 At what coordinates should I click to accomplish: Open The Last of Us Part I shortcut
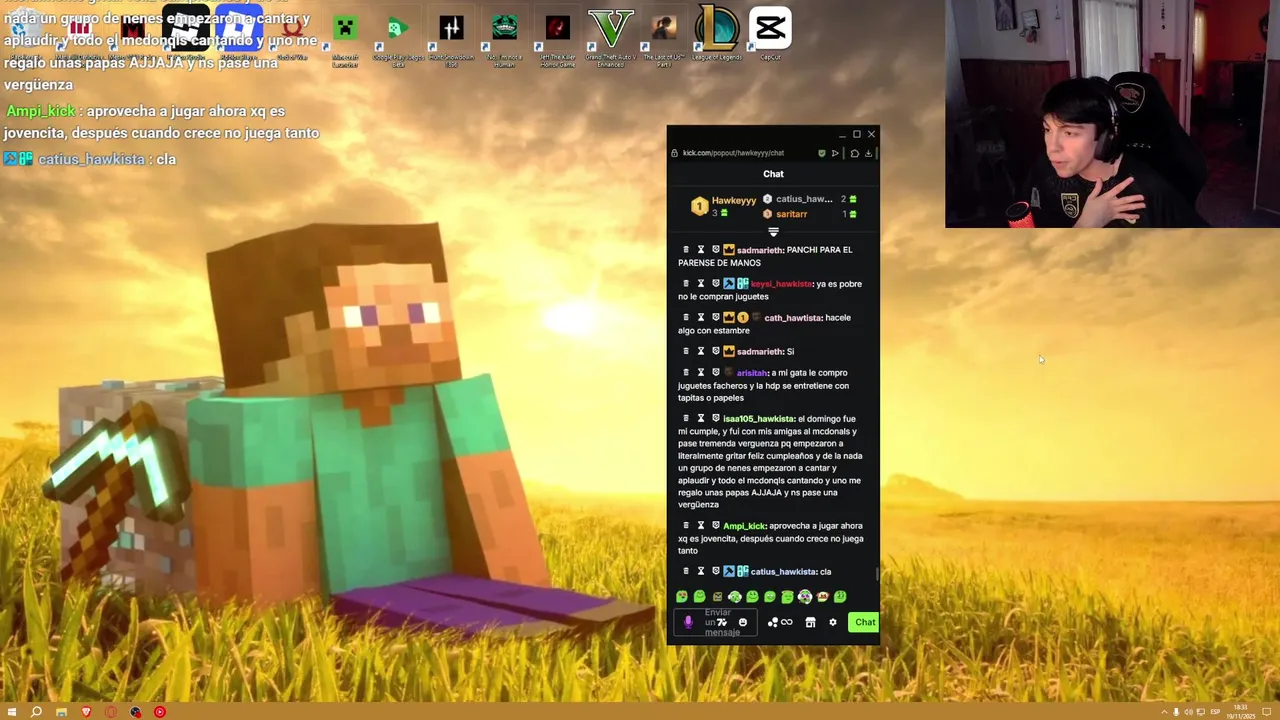coord(664,37)
